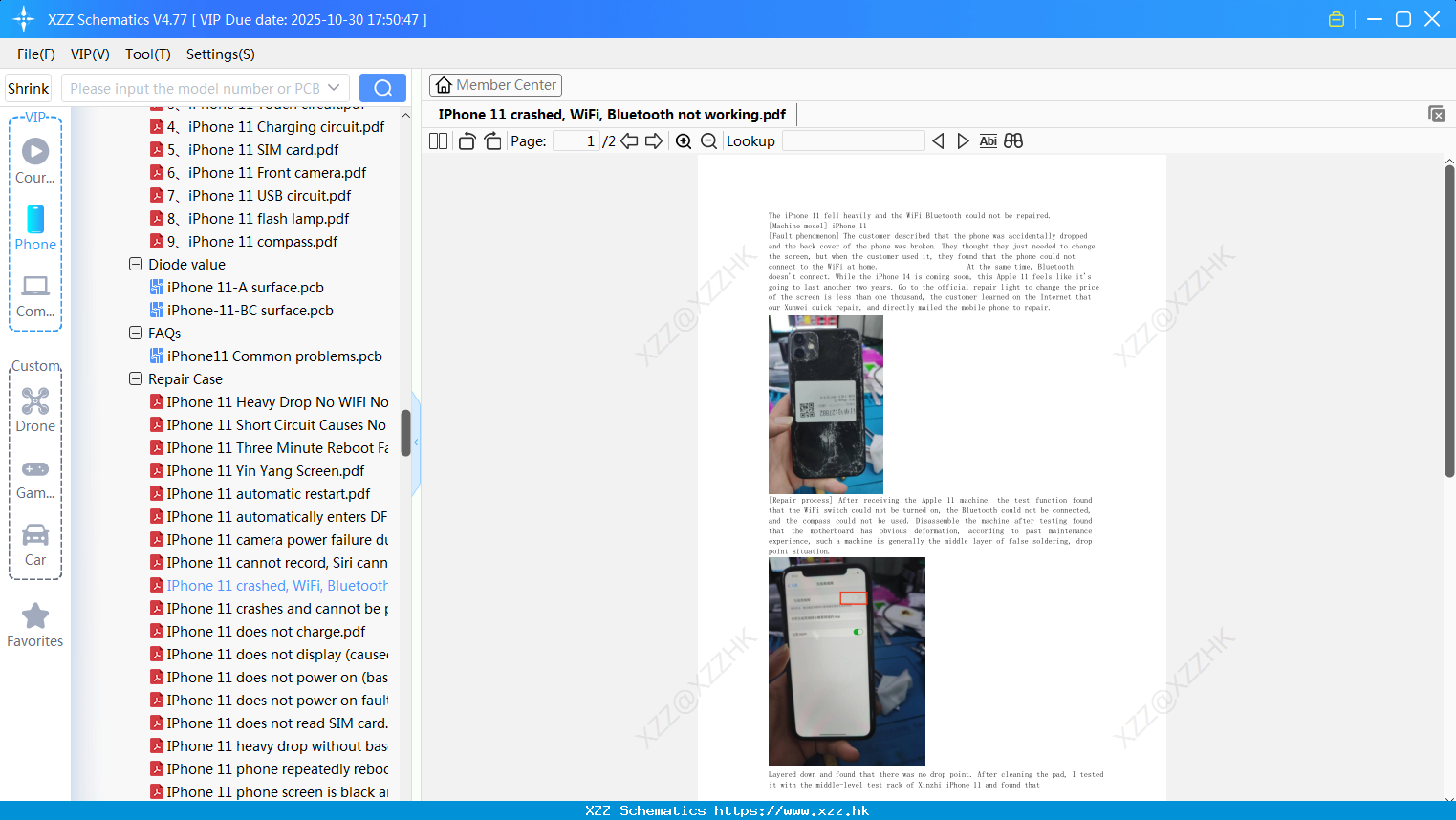1456x820 pixels.
Task: Rotate page counterclockwise
Action: [x=467, y=140]
